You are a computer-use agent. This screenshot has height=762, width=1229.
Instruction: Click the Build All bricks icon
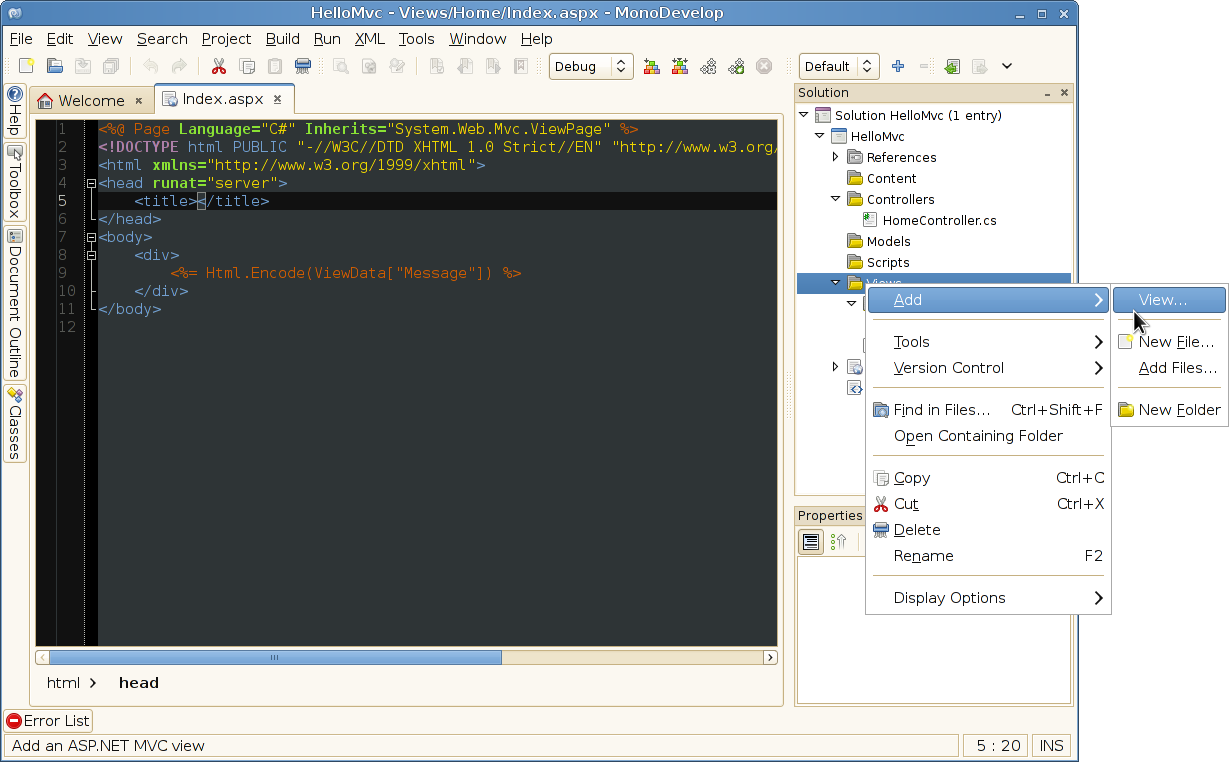652,66
